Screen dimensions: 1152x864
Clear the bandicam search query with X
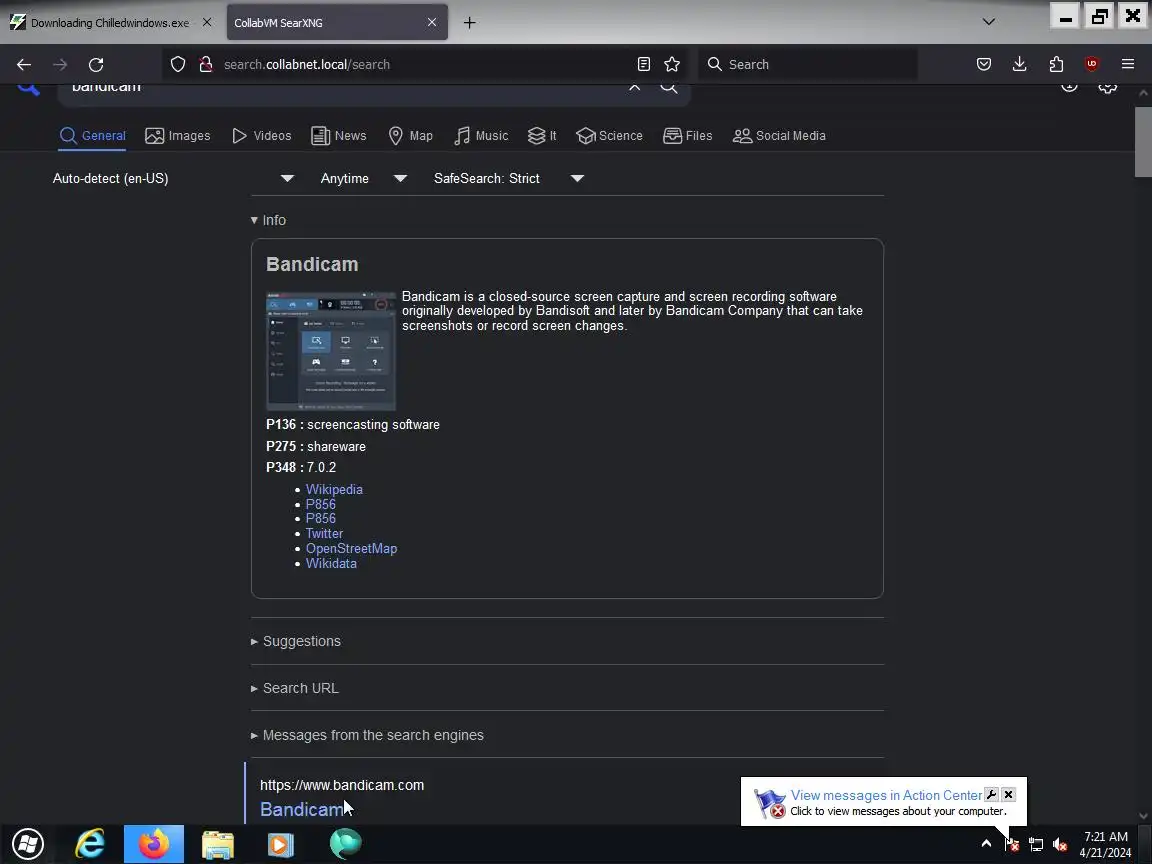tap(635, 87)
